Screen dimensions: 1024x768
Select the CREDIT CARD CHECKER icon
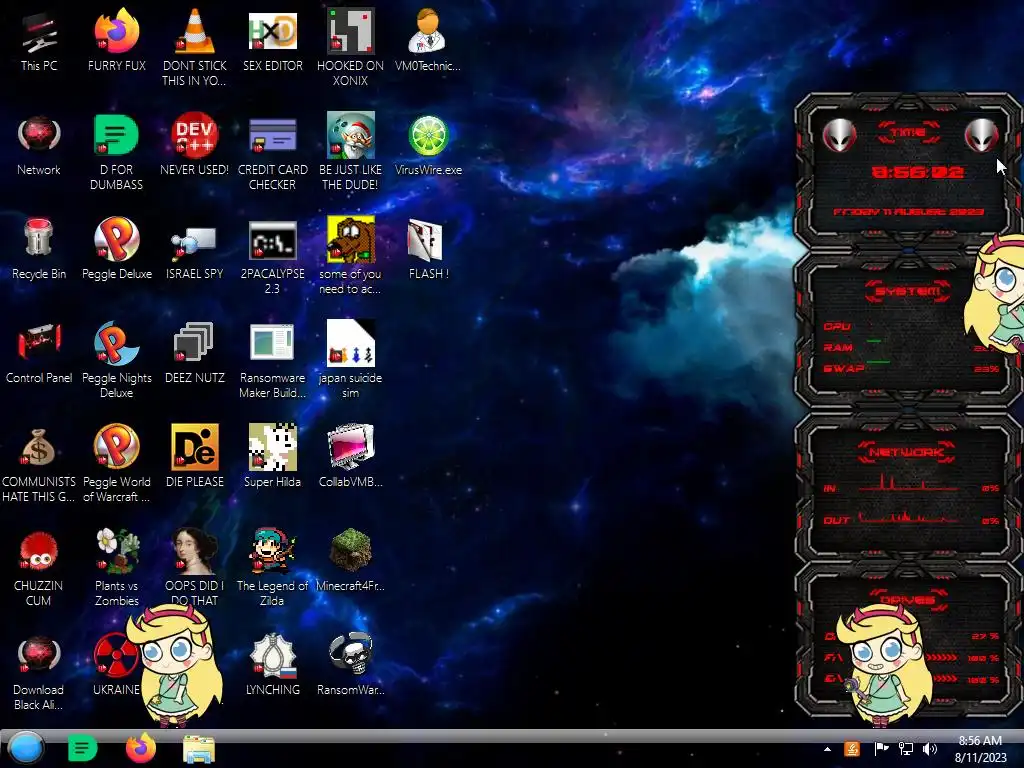pos(272,152)
